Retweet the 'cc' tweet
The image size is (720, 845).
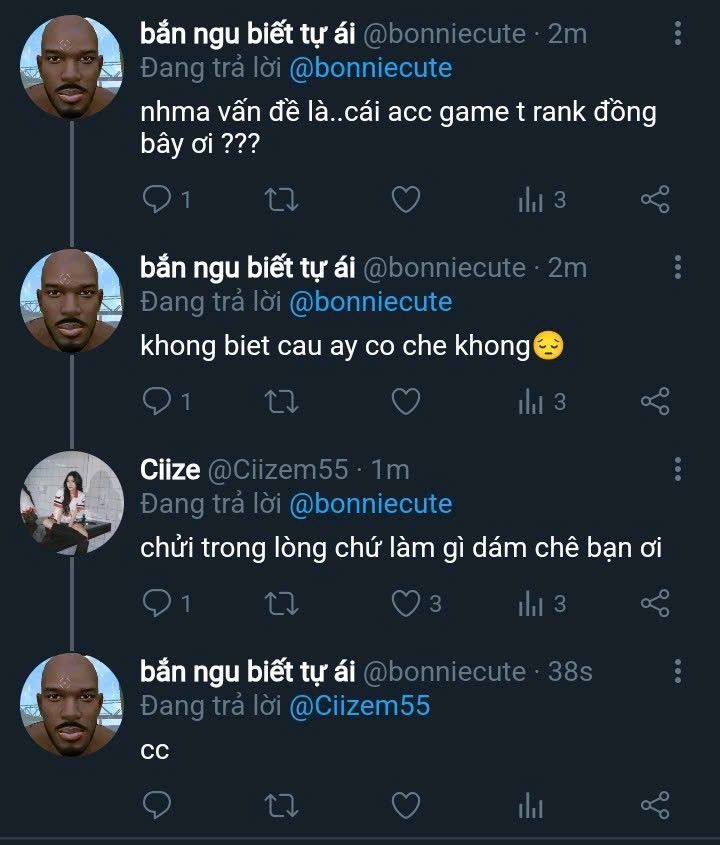click(281, 805)
